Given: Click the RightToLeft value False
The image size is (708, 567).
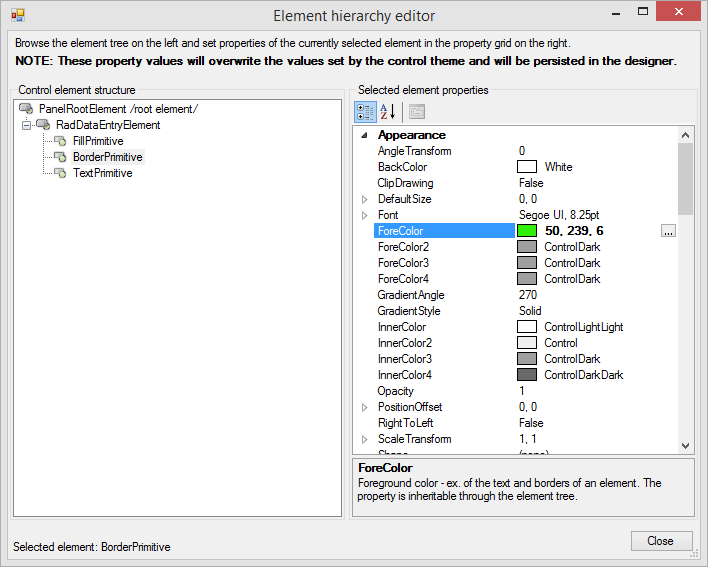Looking at the screenshot, I should (531, 423).
